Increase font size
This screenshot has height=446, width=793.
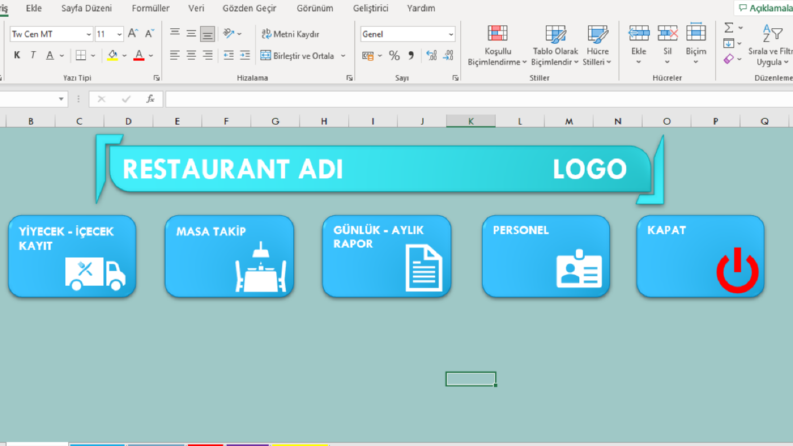click(133, 34)
